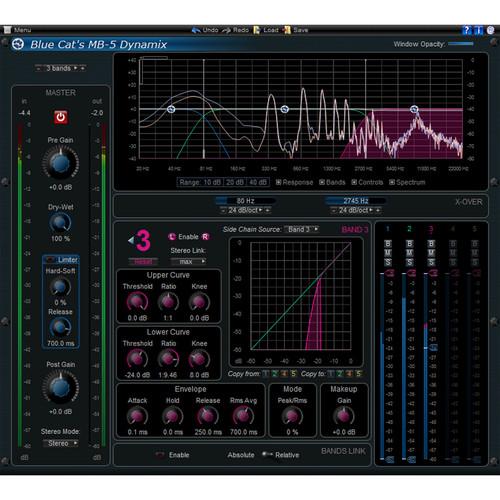Click the Blue Cat logo next to the title
Image resolution: width=500 pixels, height=500 pixels.
point(18,44)
